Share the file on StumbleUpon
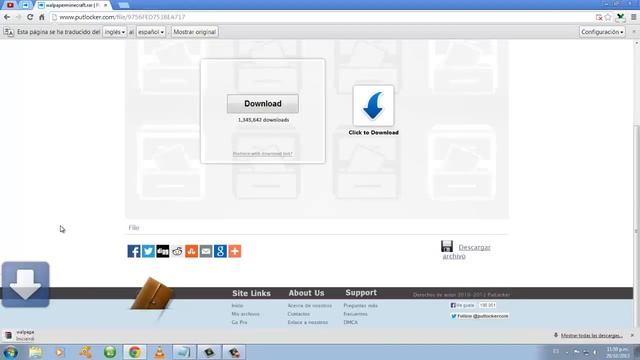Viewport: 640px width, 360px height. point(191,251)
